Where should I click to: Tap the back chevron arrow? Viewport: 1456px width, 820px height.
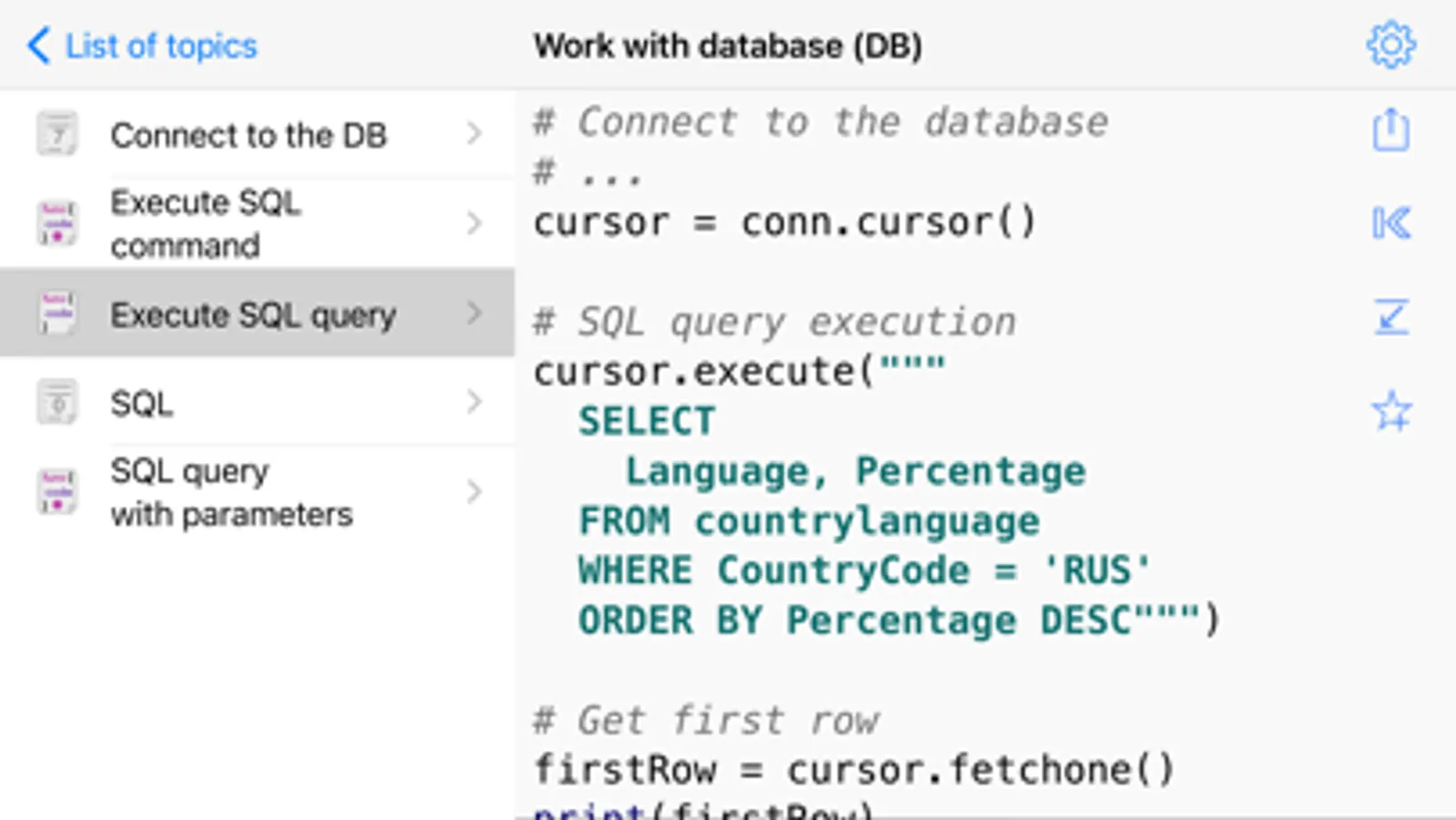(38, 45)
